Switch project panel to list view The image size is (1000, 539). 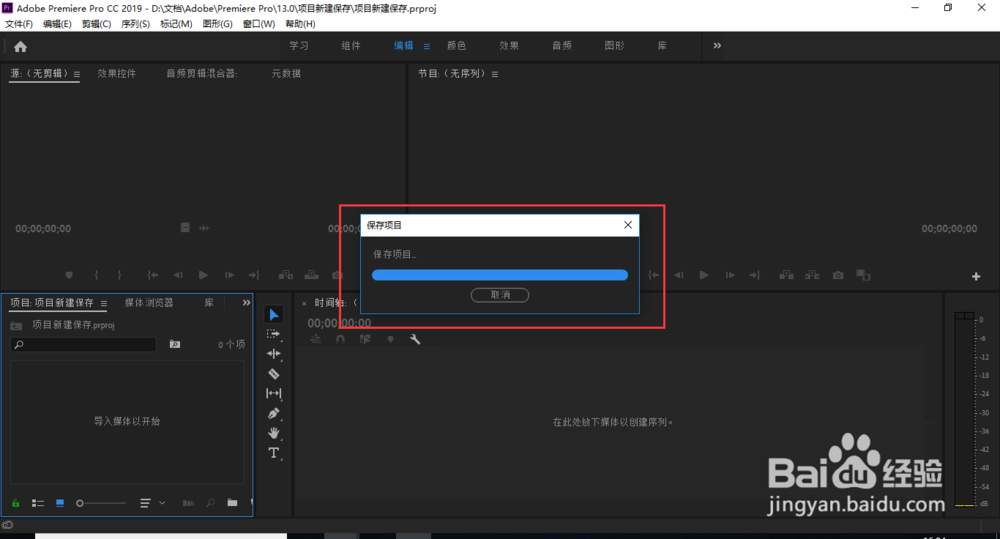[38, 503]
